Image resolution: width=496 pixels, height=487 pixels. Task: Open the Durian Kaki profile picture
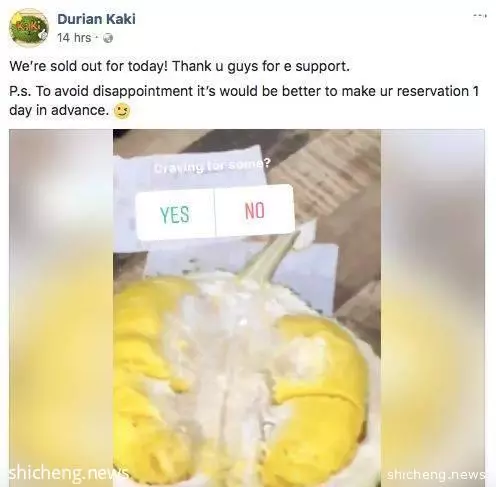click(x=29, y=28)
